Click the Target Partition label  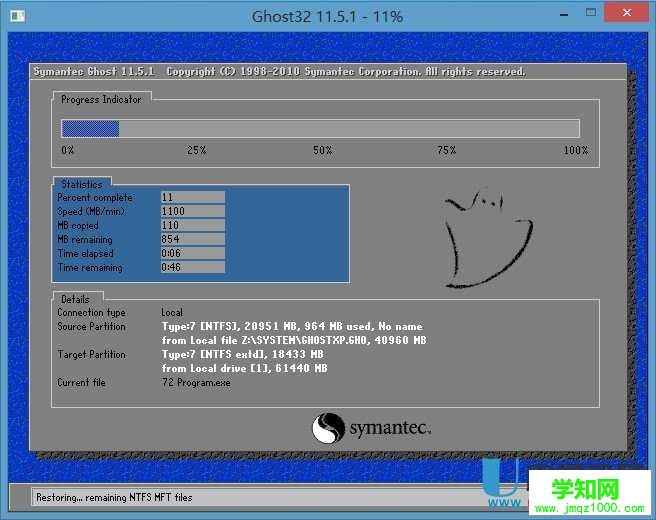pyautogui.click(x=92, y=354)
